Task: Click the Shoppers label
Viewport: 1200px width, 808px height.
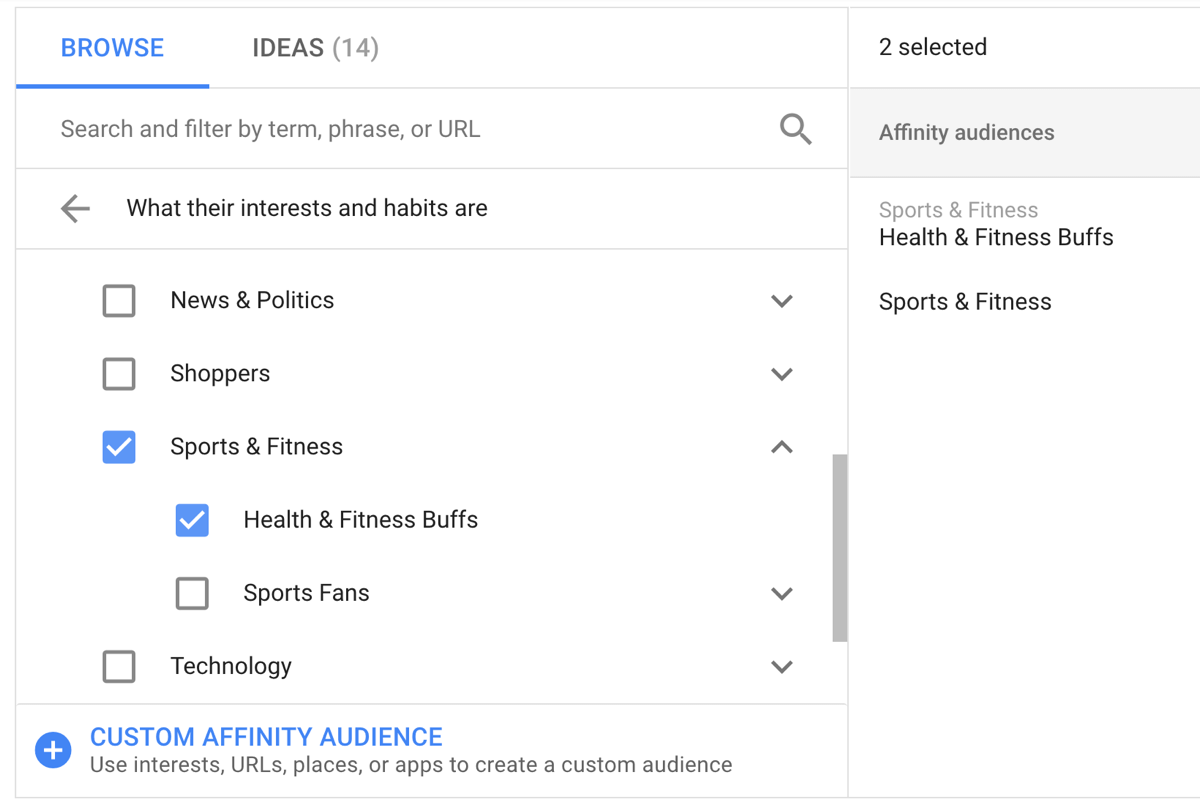Action: coord(220,373)
